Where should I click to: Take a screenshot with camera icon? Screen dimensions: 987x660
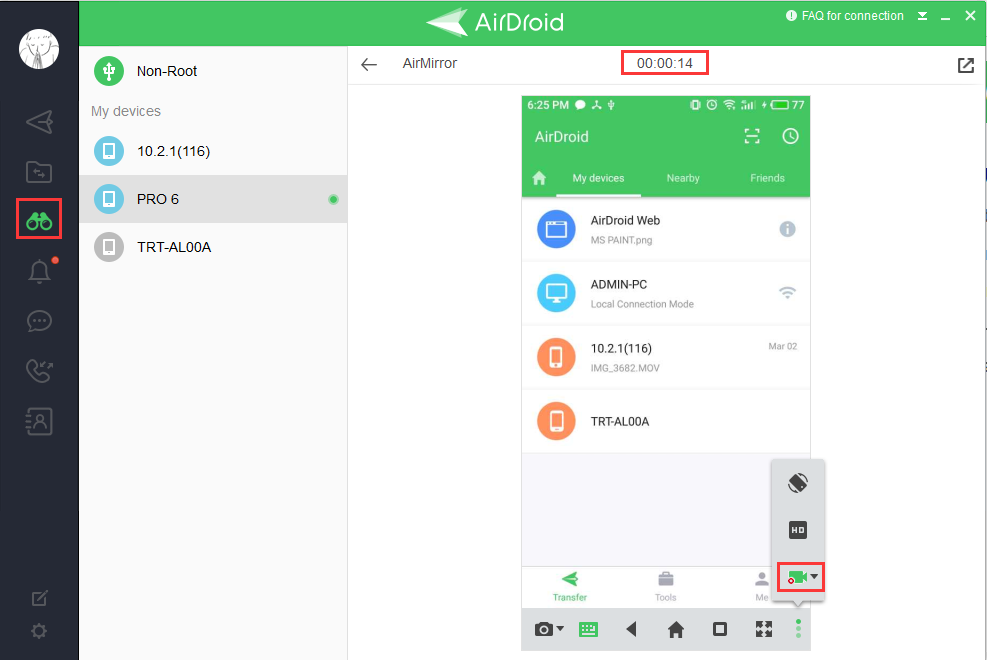[x=544, y=629]
